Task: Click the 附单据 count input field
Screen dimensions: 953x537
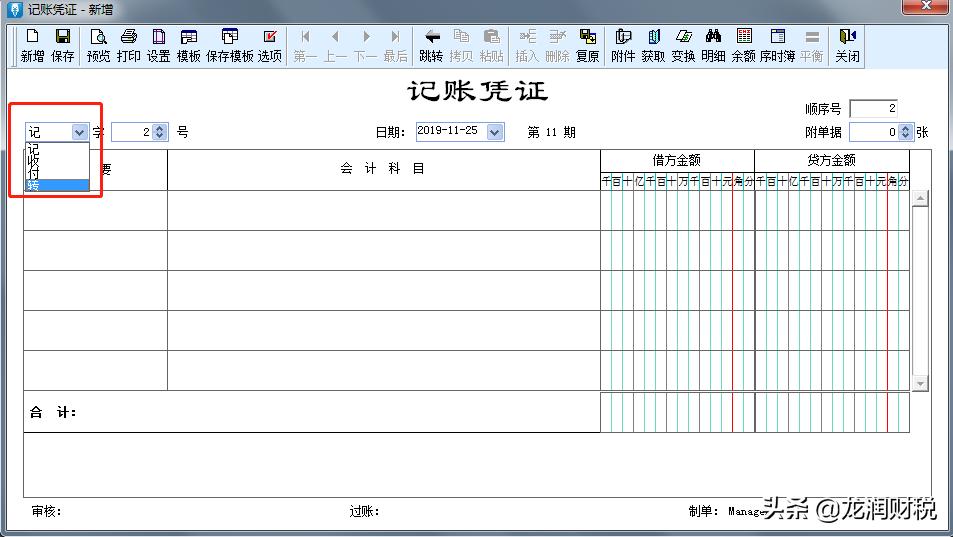Action: pos(875,132)
